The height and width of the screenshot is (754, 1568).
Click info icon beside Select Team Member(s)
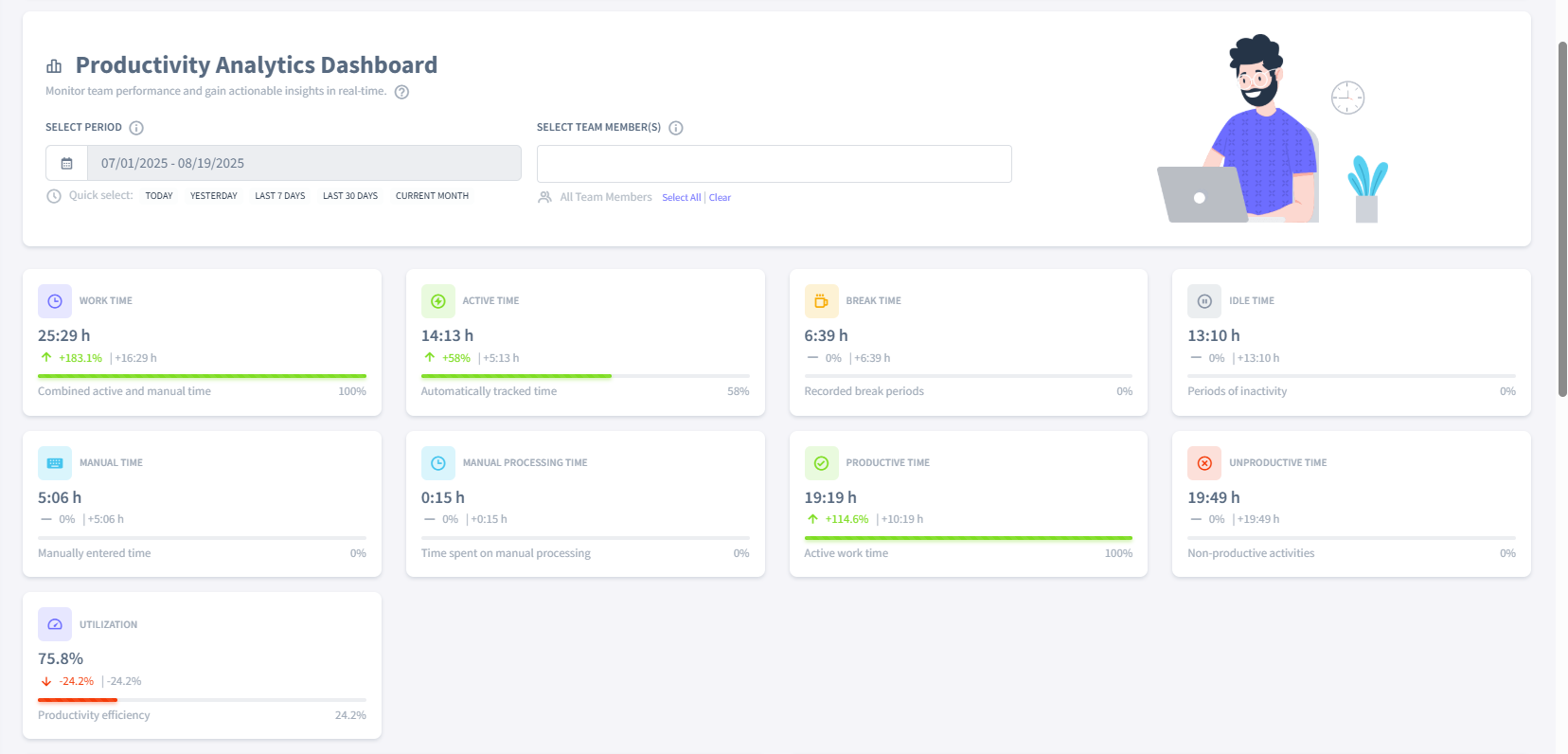(x=676, y=128)
